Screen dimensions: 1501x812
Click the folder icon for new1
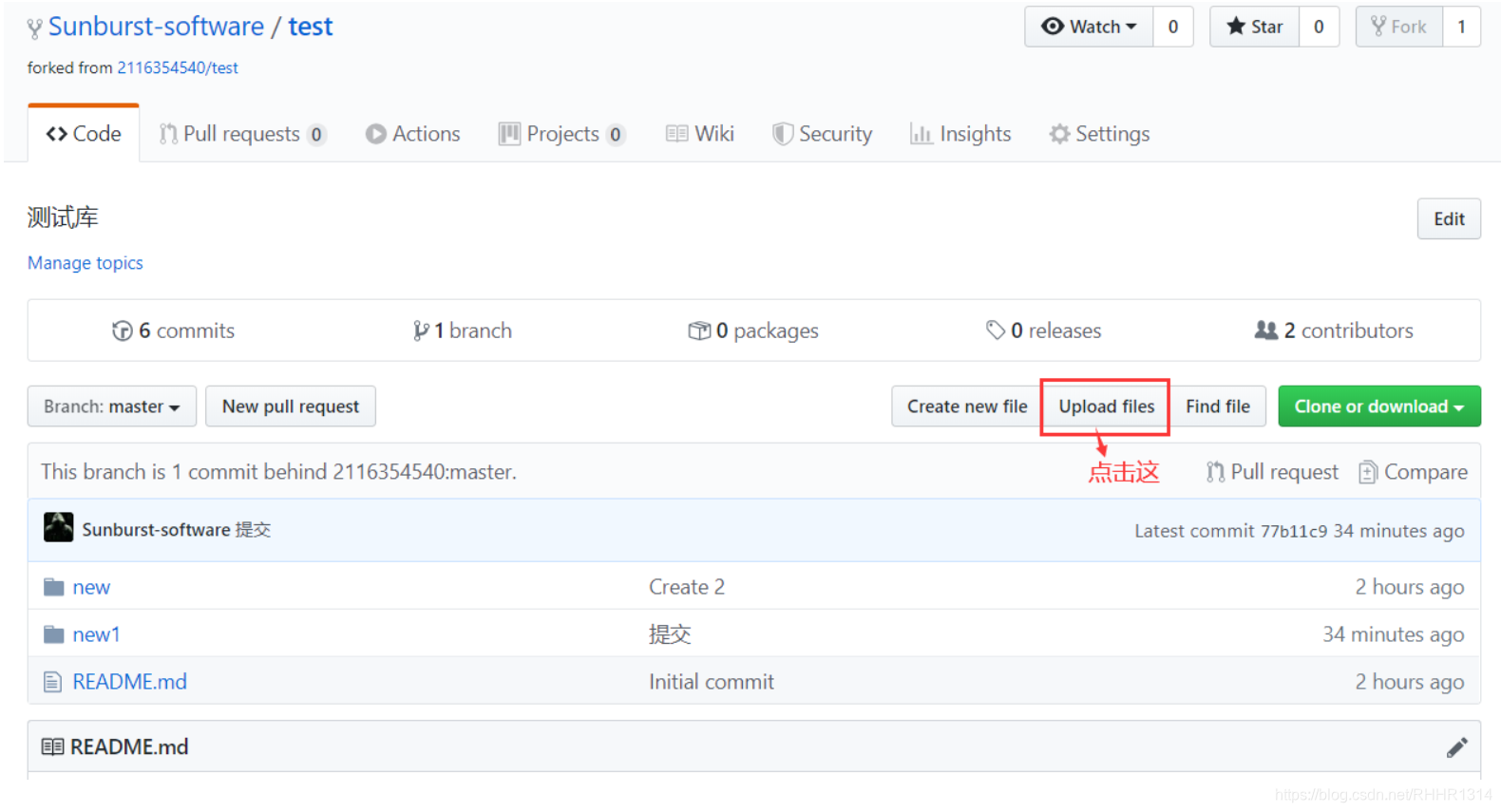pos(54,634)
